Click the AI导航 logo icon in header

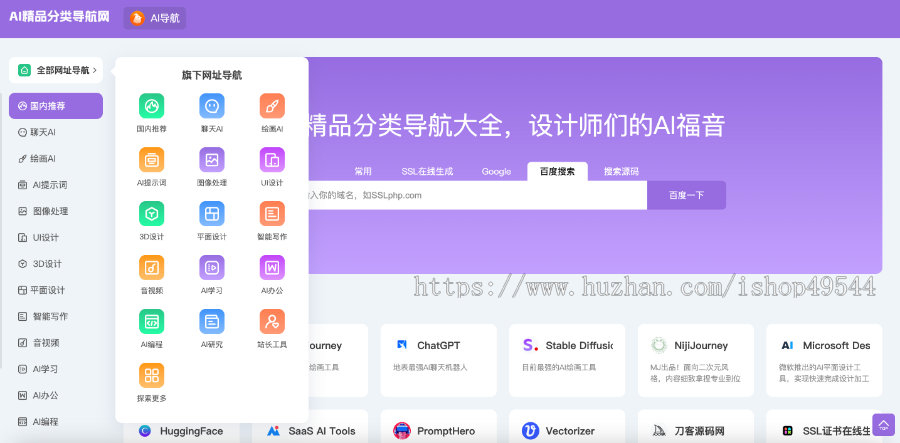pyautogui.click(x=137, y=18)
